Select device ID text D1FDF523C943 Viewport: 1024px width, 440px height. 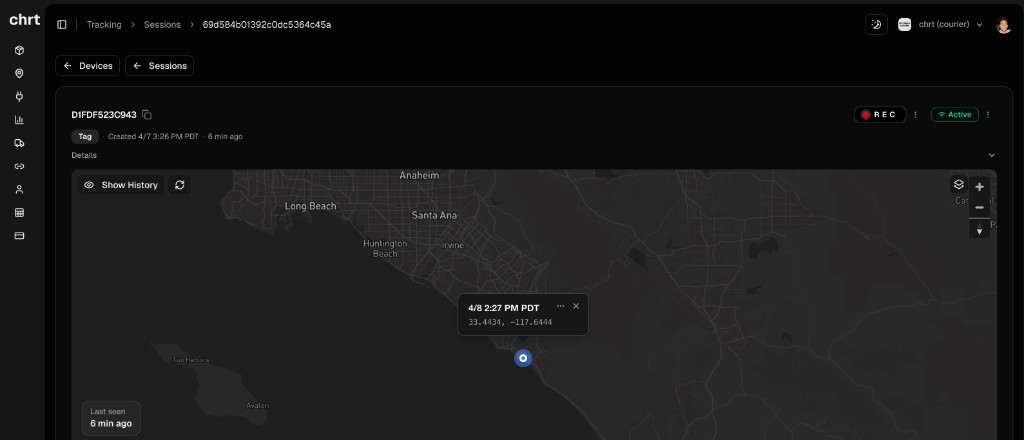click(x=104, y=115)
